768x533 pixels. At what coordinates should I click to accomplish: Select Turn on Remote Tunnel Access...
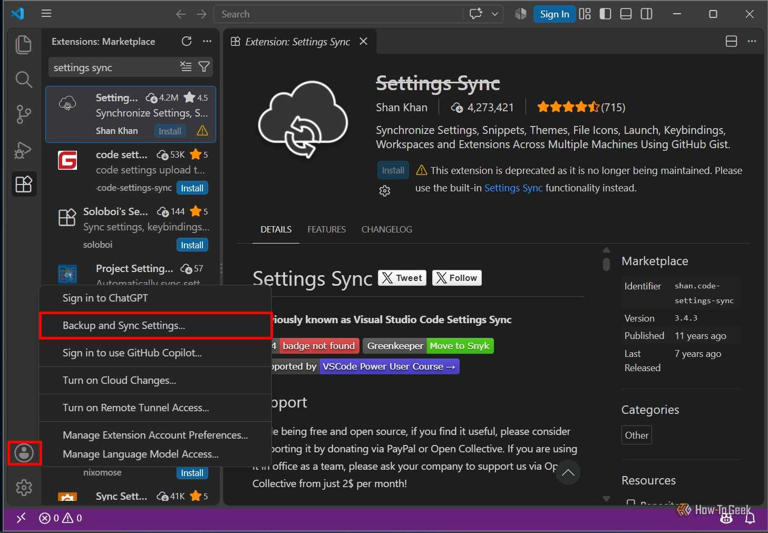(x=155, y=408)
